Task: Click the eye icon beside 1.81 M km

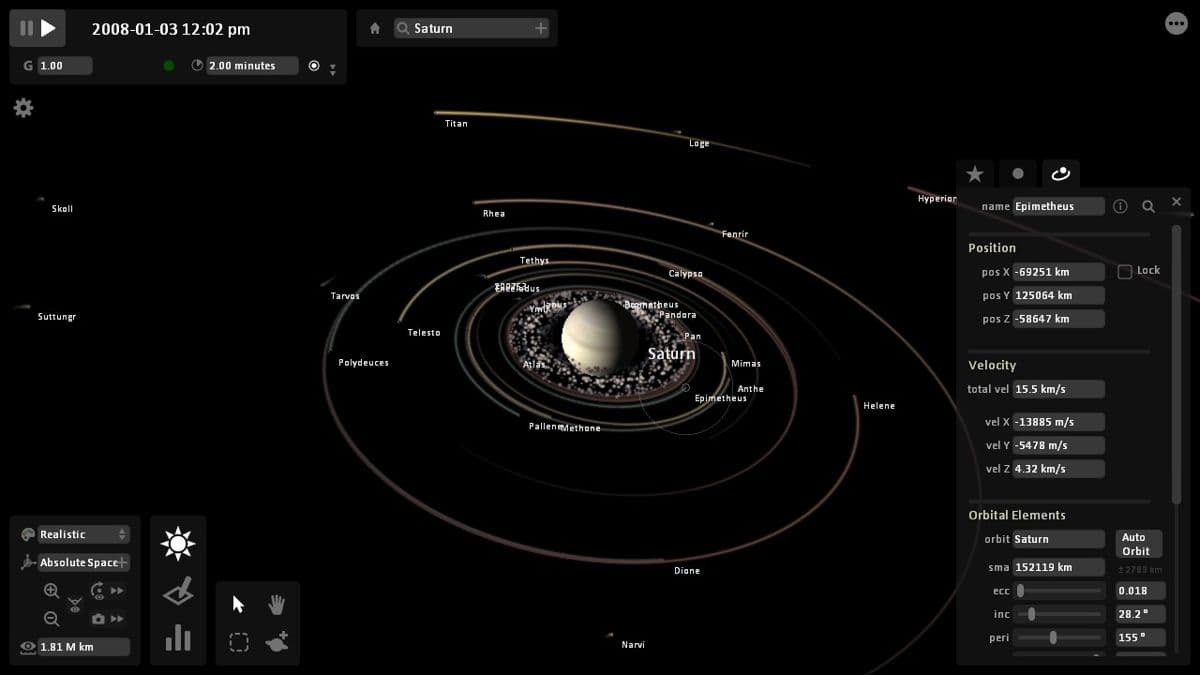Action: tap(27, 647)
